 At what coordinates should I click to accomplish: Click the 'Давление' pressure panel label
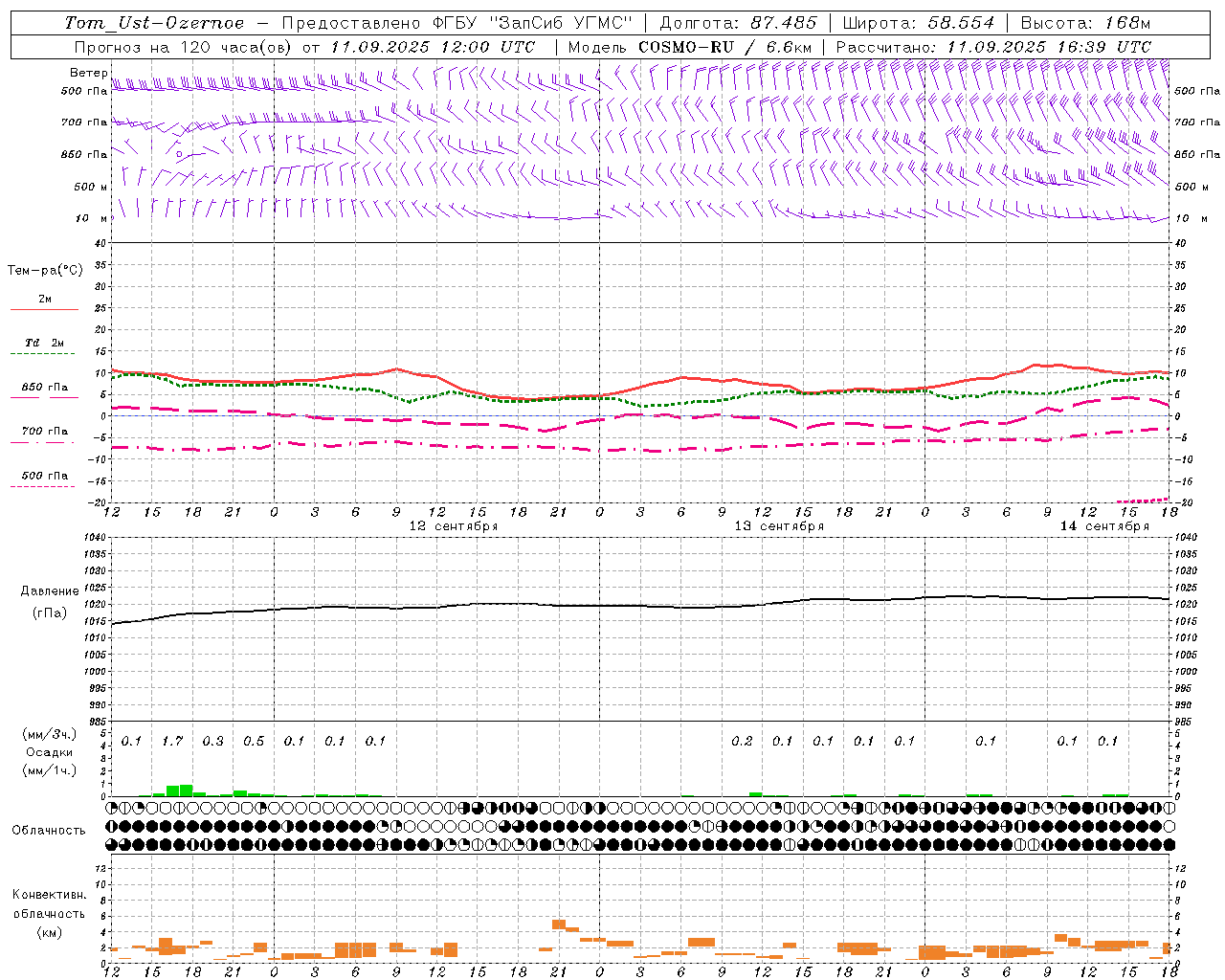click(x=50, y=591)
